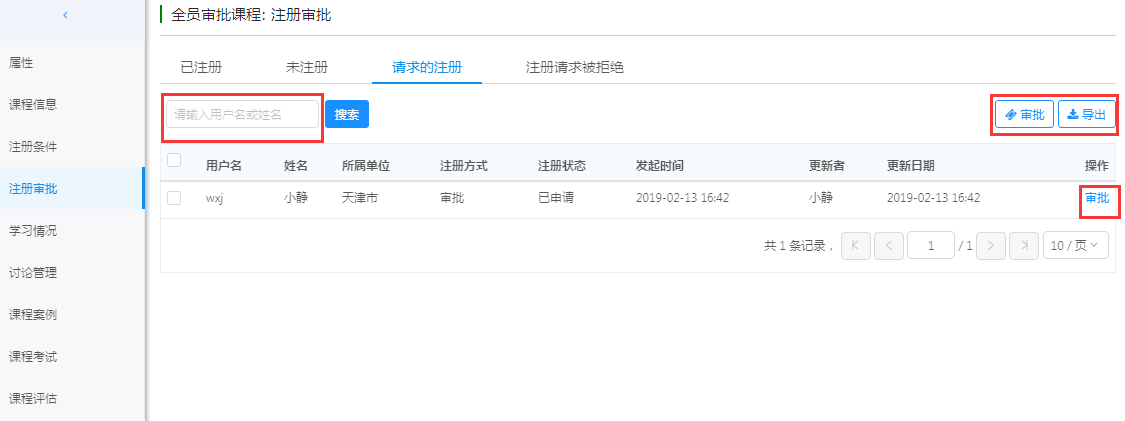This screenshot has width=1125, height=421.
Task: Jump to the last page of records
Action: click(x=1023, y=245)
